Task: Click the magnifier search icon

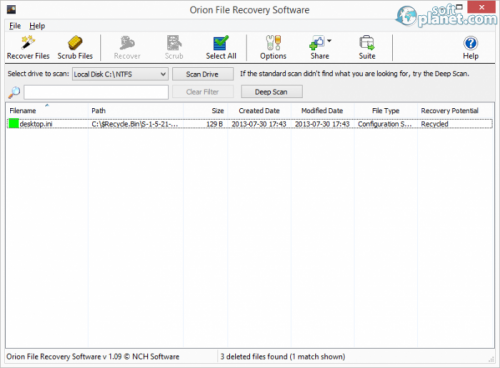Action: coord(14,92)
